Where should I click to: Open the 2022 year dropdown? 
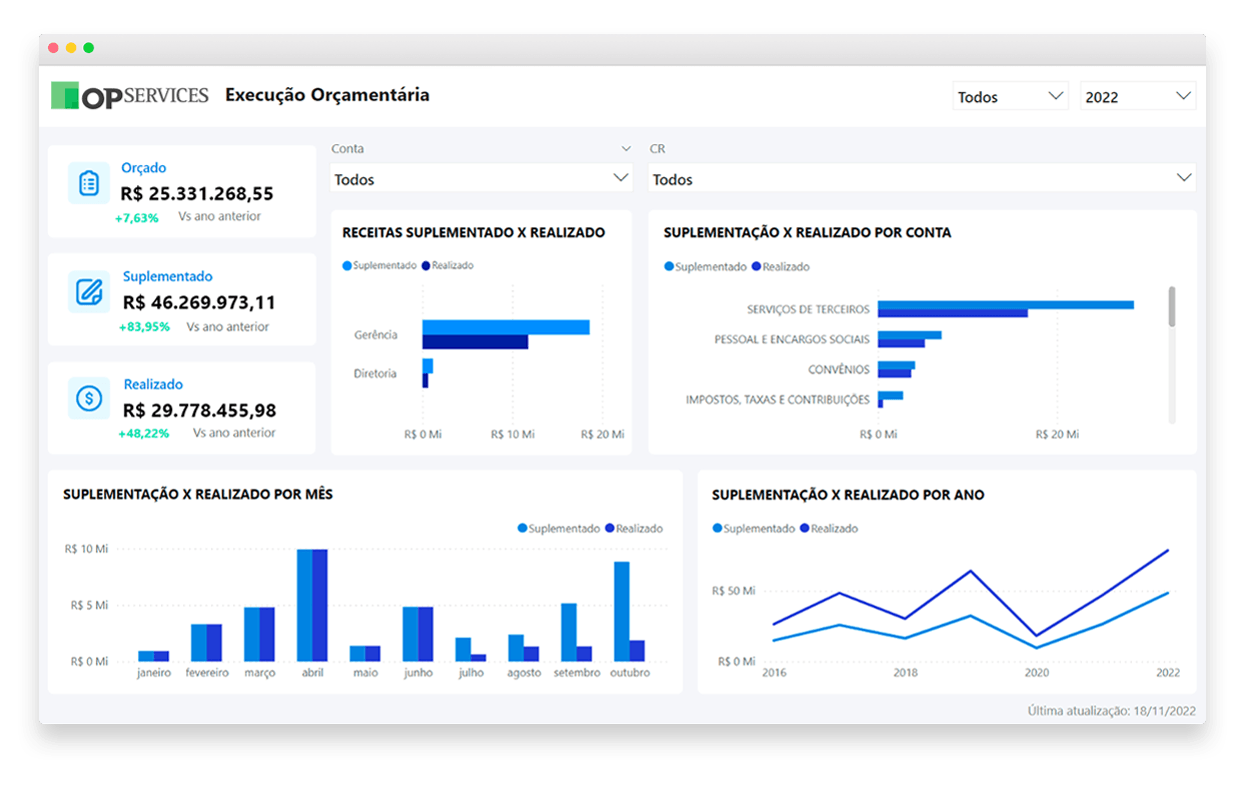click(1138, 97)
